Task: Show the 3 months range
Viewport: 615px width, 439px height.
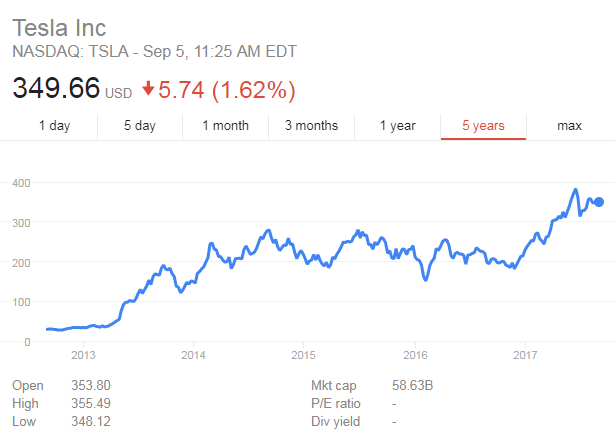Action: 311,126
